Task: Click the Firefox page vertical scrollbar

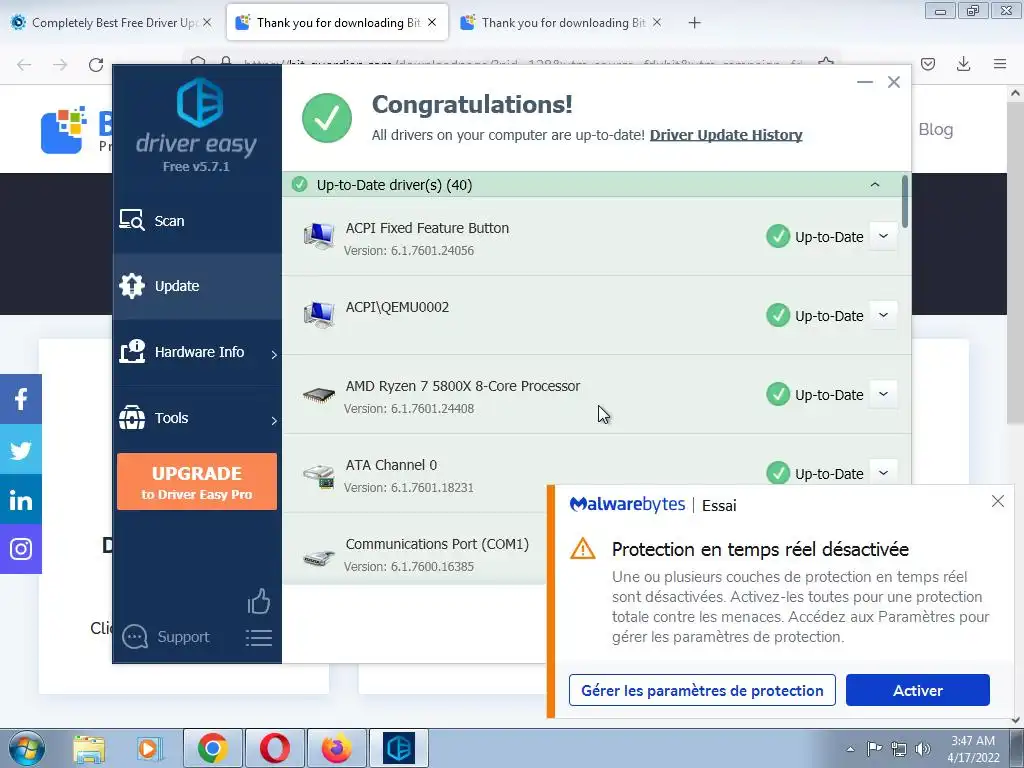Action: [x=1015, y=261]
